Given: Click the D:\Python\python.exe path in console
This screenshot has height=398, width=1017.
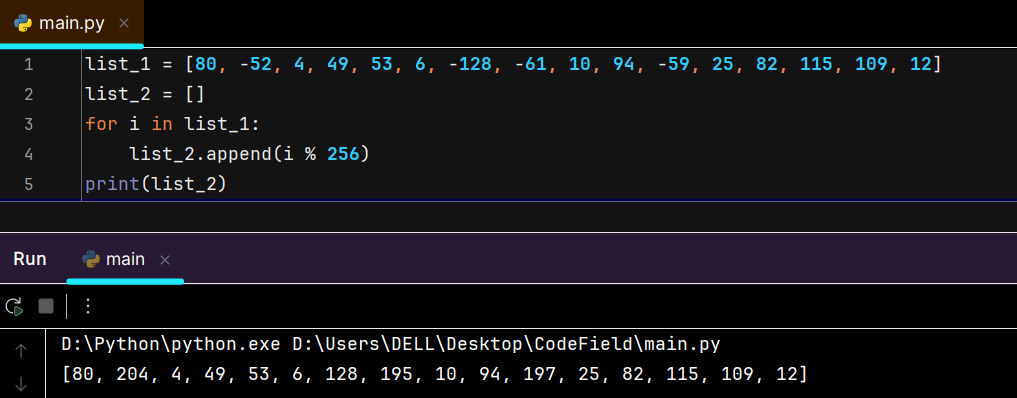Looking at the screenshot, I should (171, 345).
